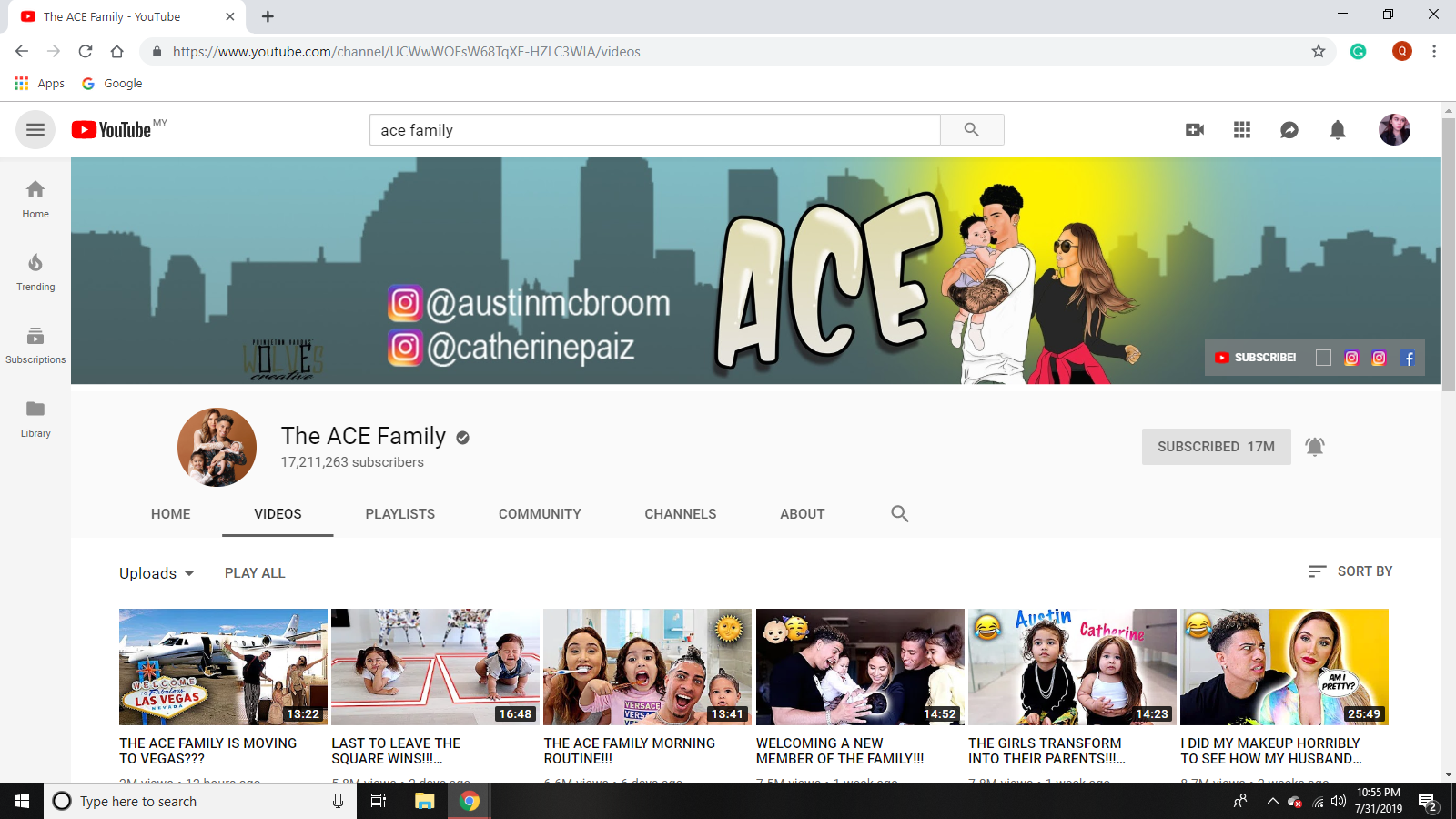Open File Explorer from taskbar

pyautogui.click(x=425, y=801)
